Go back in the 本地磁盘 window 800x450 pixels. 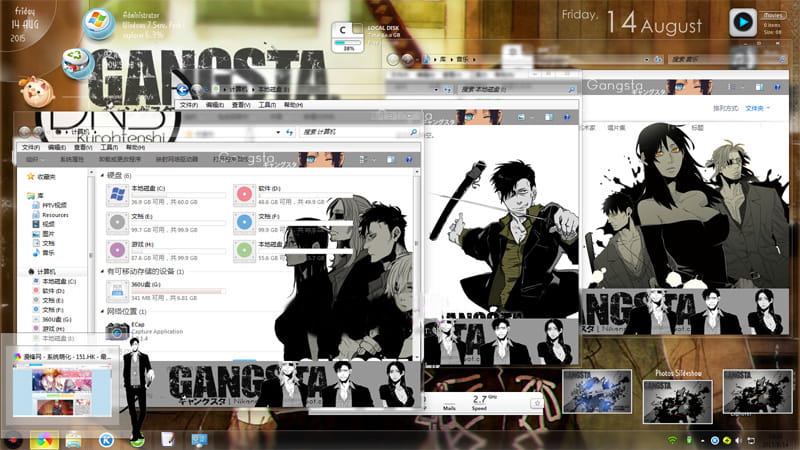click(183, 90)
